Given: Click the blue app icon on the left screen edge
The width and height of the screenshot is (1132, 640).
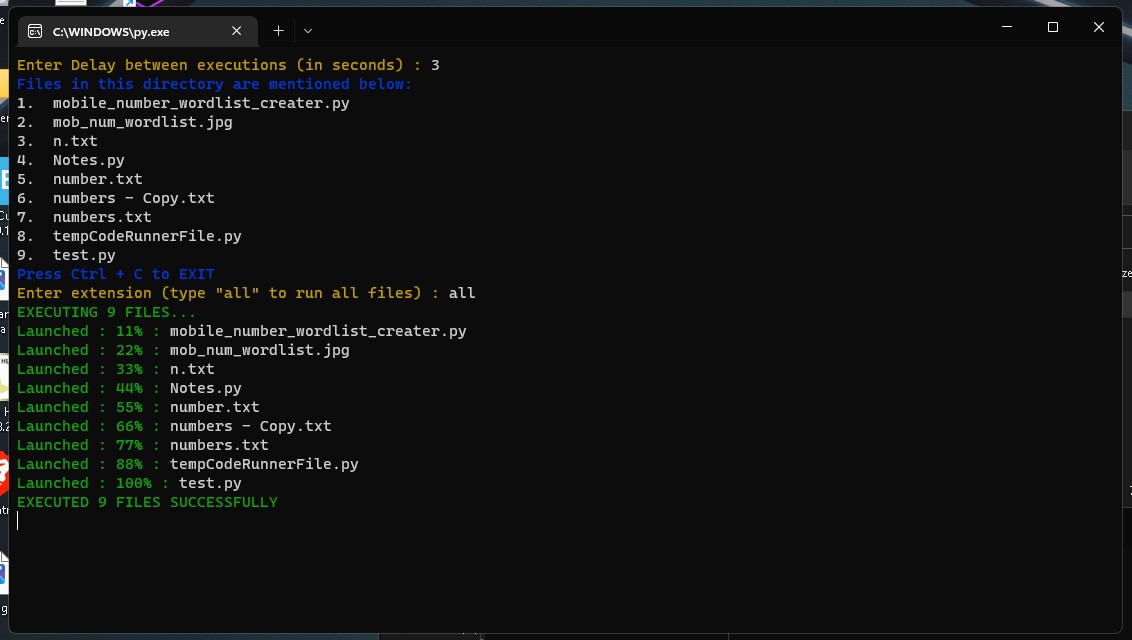Looking at the screenshot, I should click(3, 575).
